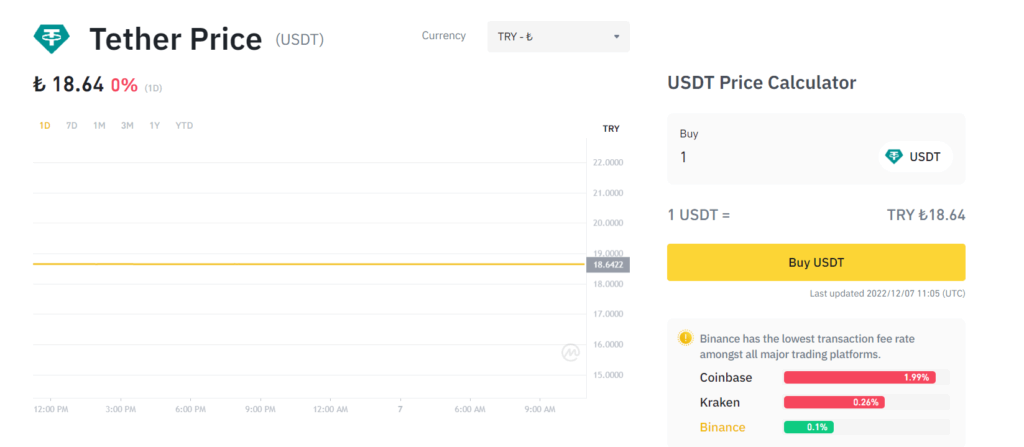The height and width of the screenshot is (447, 1024).
Task: Click the dropdown arrow in the currency selector
Action: (616, 37)
